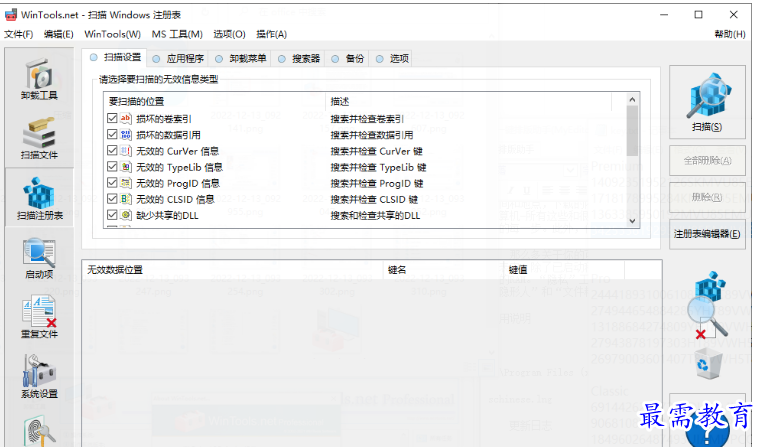Switch to the 选项 tab
Image resolution: width=761 pixels, height=447 pixels.
click(392, 59)
